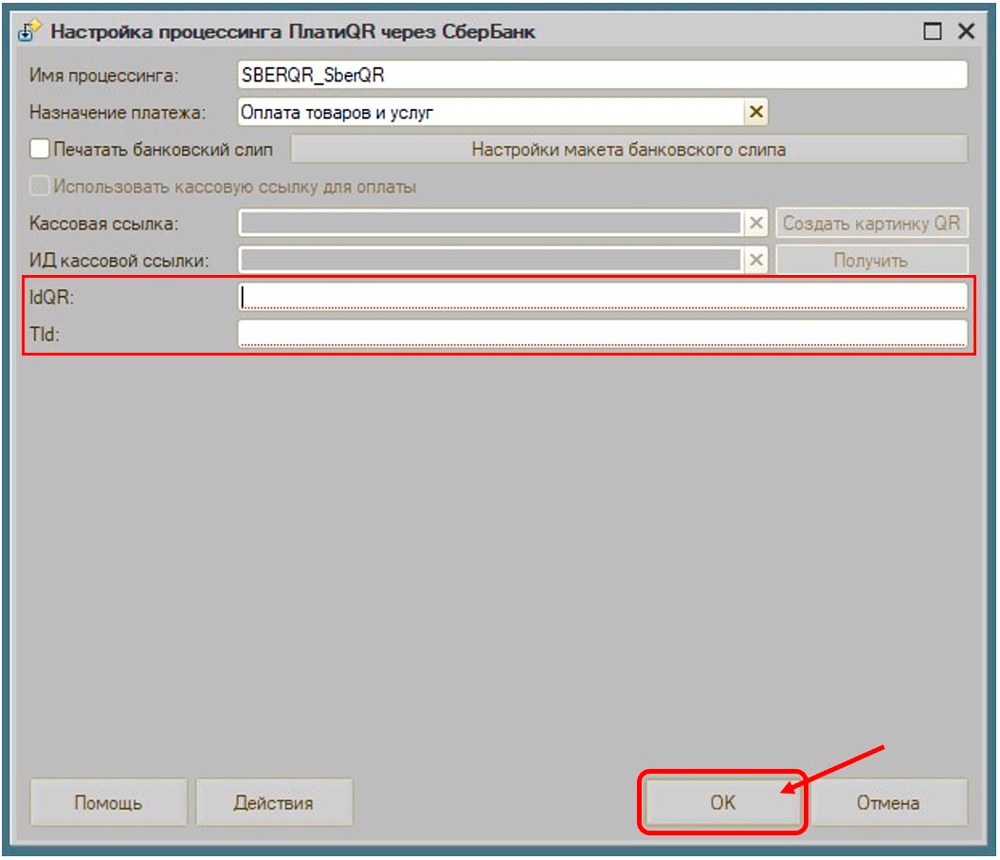Clear the Кассовая ссылка field with X
The image size is (1000, 860).
[x=756, y=223]
